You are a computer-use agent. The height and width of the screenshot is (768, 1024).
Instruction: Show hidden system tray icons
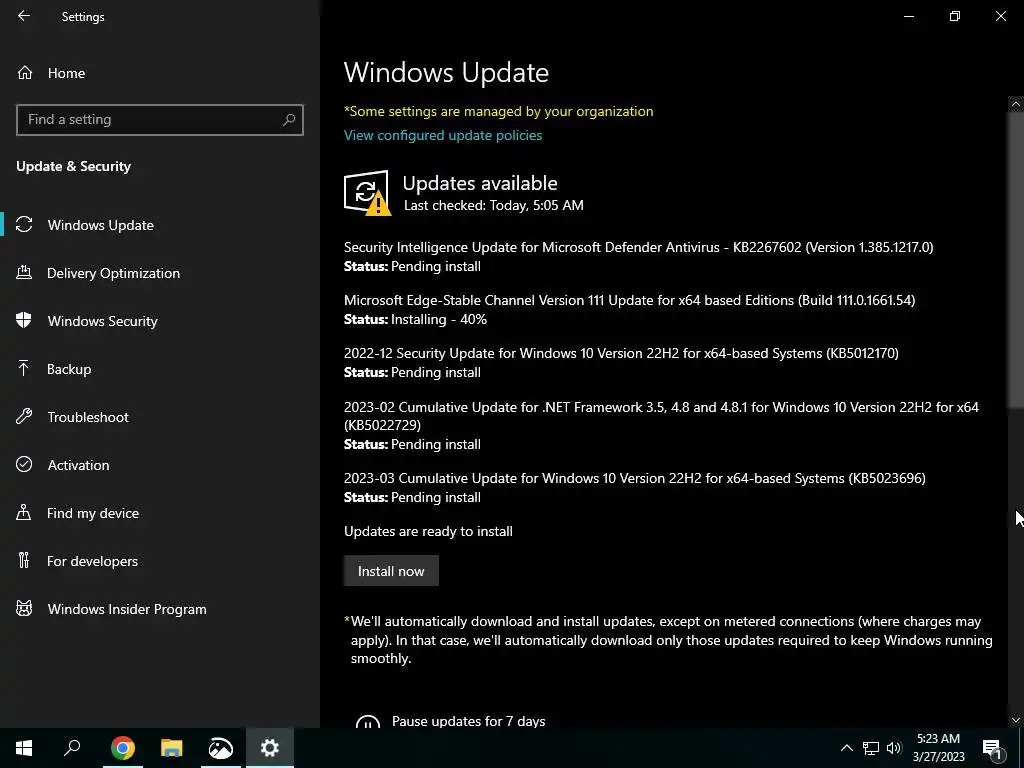pos(846,748)
